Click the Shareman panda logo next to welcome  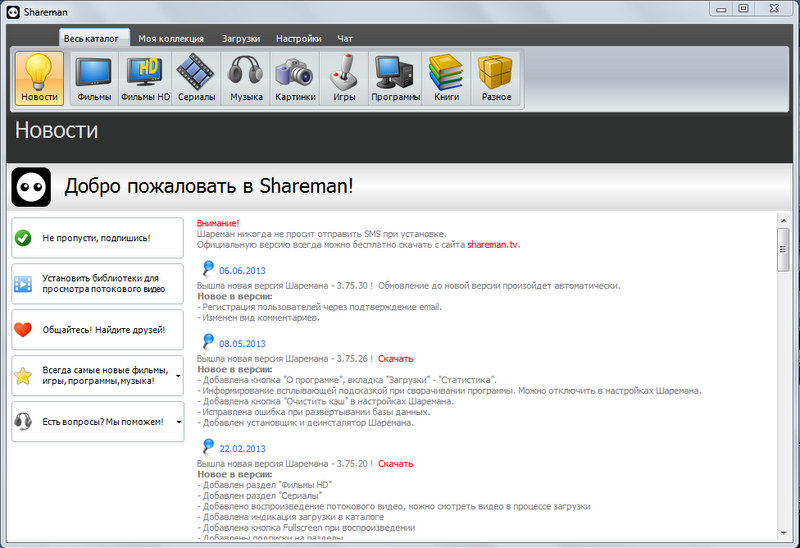tap(31, 187)
